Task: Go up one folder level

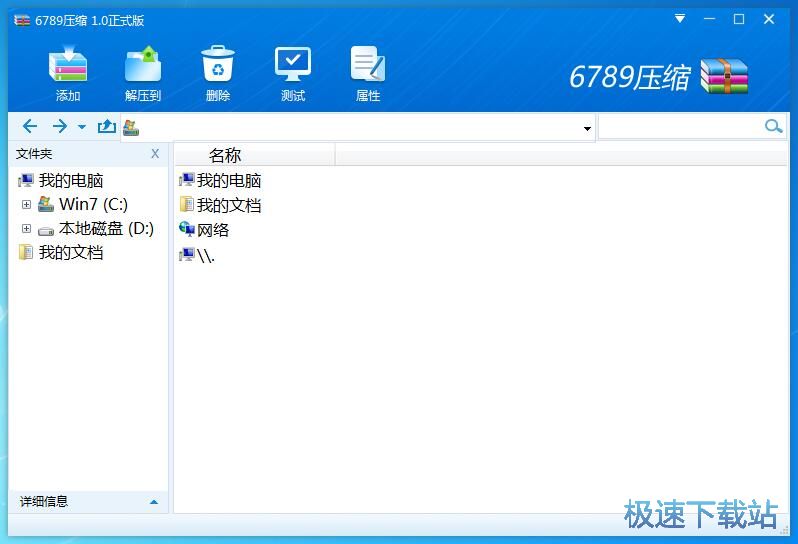Action: click(106, 126)
